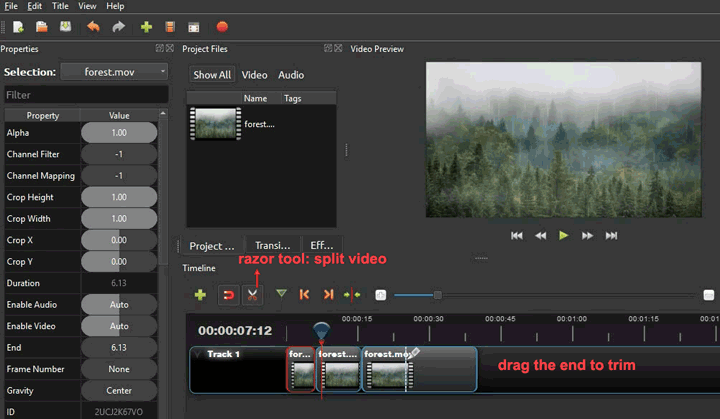Image resolution: width=720 pixels, height=419 pixels.
Task: Toggle the razor tool
Action: coord(253,295)
